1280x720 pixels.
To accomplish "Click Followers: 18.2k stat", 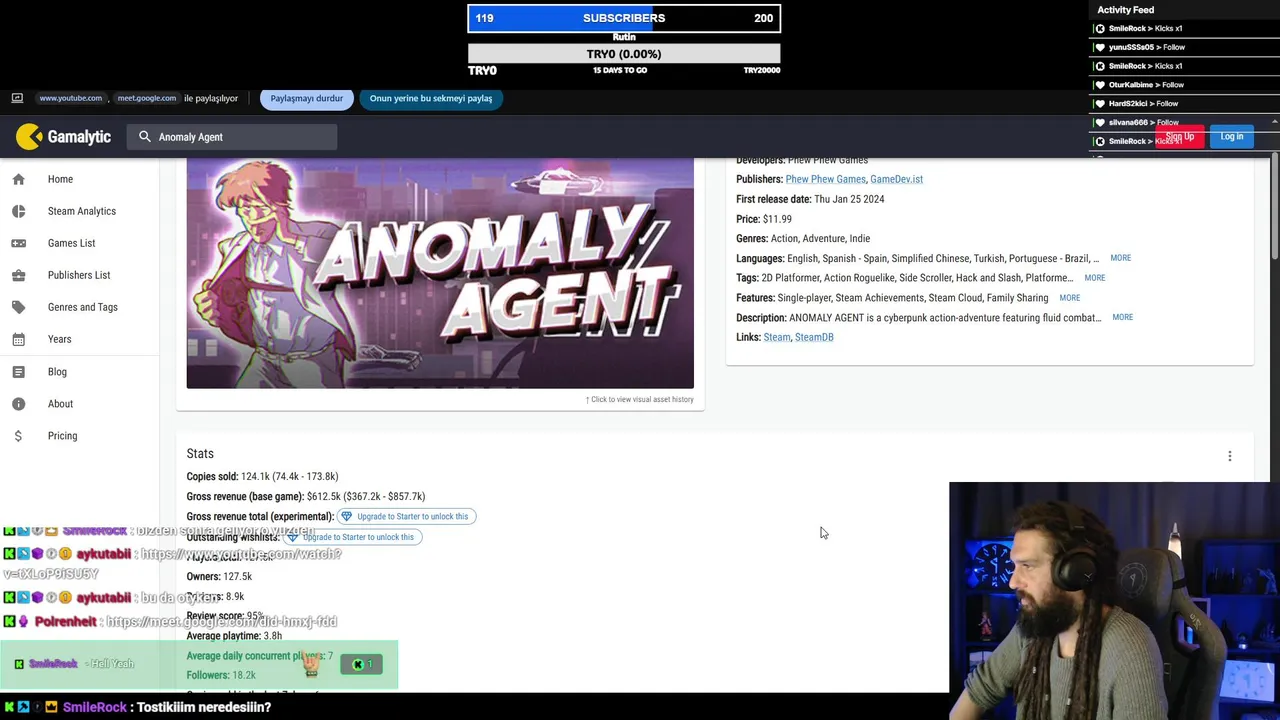I will (x=221, y=675).
